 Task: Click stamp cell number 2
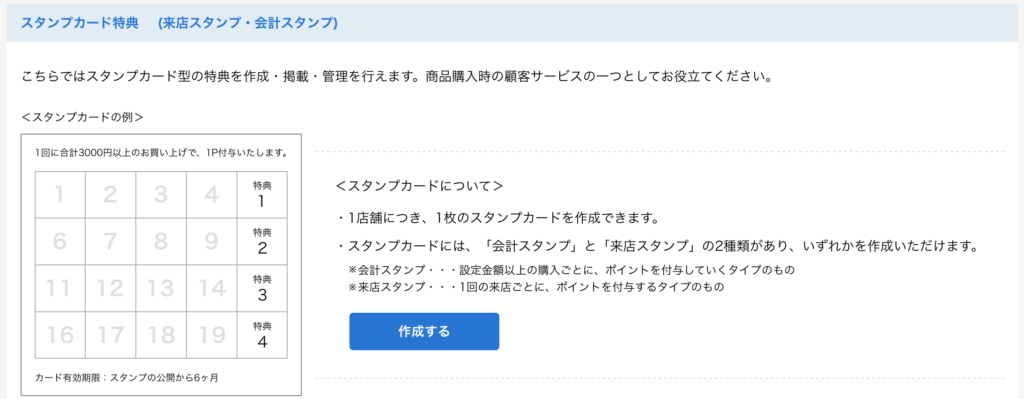(x=110, y=195)
